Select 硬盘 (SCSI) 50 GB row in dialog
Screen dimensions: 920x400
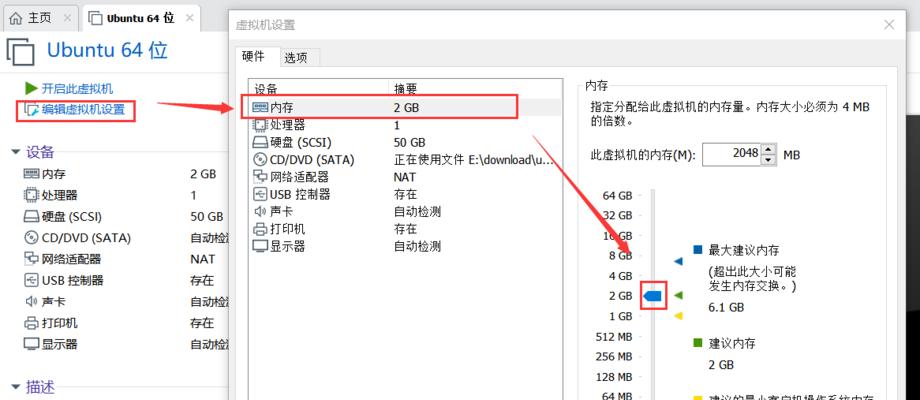404,142
